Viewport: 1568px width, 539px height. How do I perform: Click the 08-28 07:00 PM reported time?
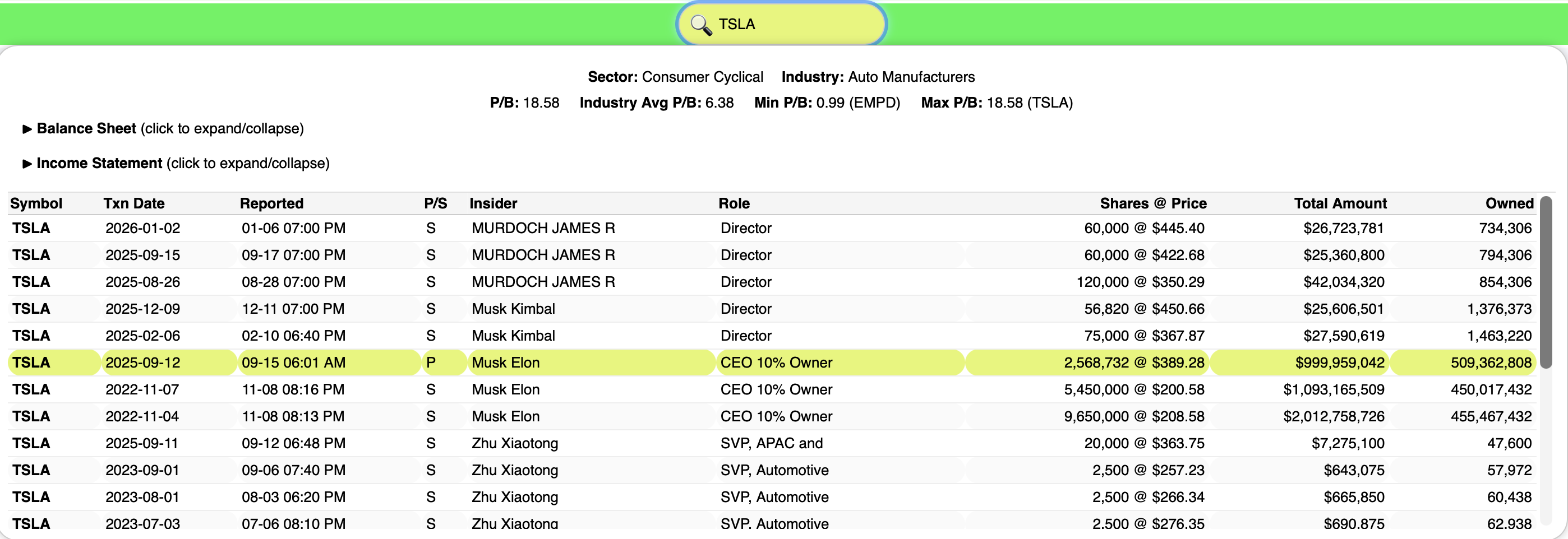pos(293,282)
